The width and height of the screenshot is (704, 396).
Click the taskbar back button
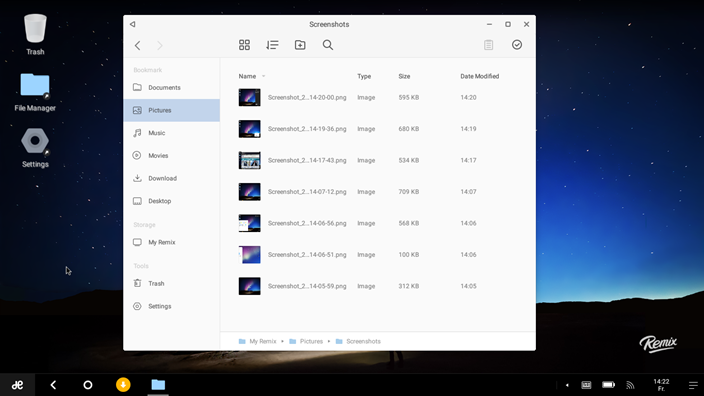coord(53,385)
